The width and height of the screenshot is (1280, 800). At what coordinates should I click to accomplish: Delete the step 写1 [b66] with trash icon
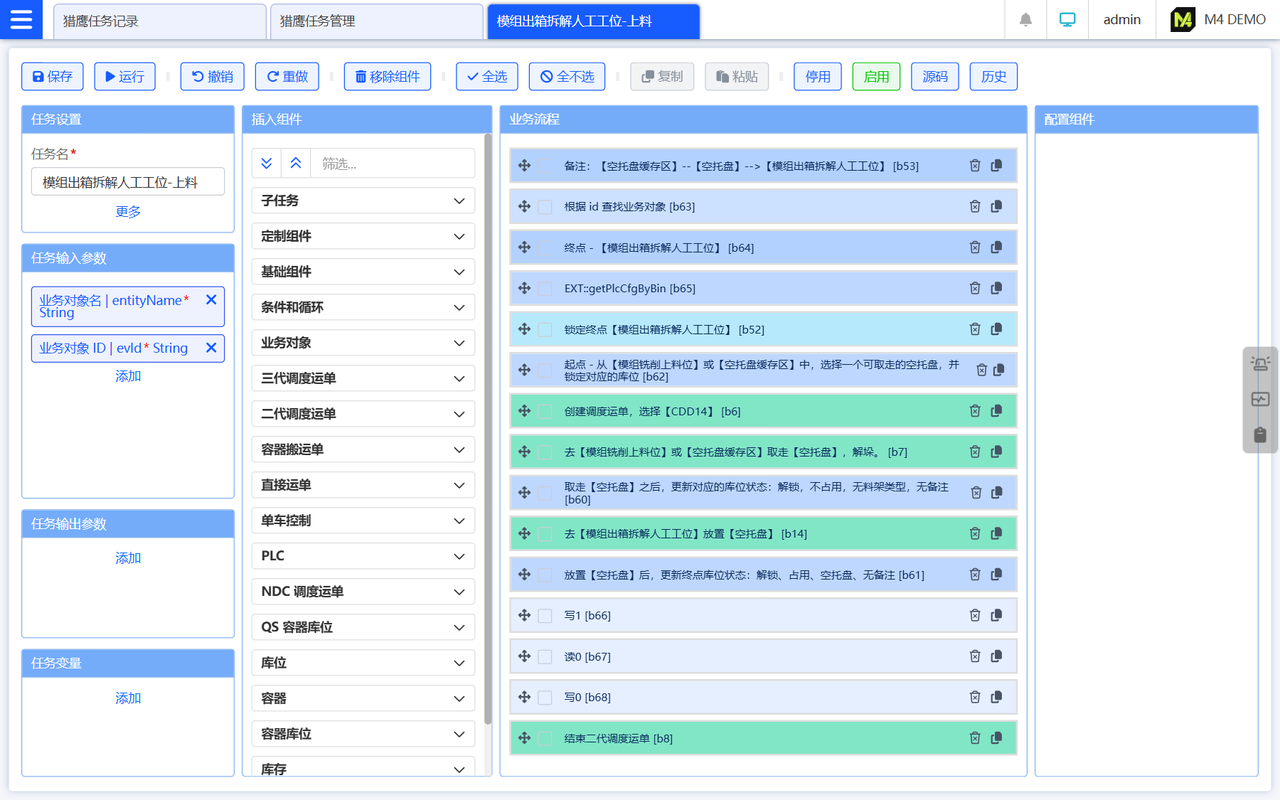click(974, 616)
